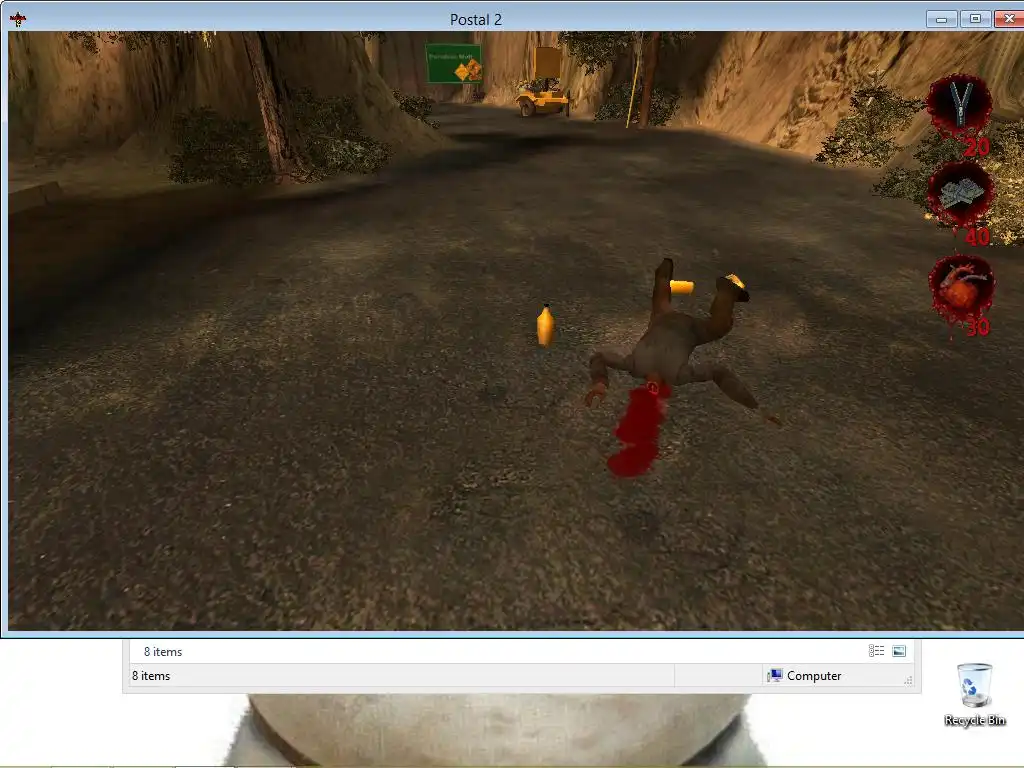Image resolution: width=1024 pixels, height=768 pixels.
Task: Click the Postal 2 window title icon
Action: tap(18, 19)
